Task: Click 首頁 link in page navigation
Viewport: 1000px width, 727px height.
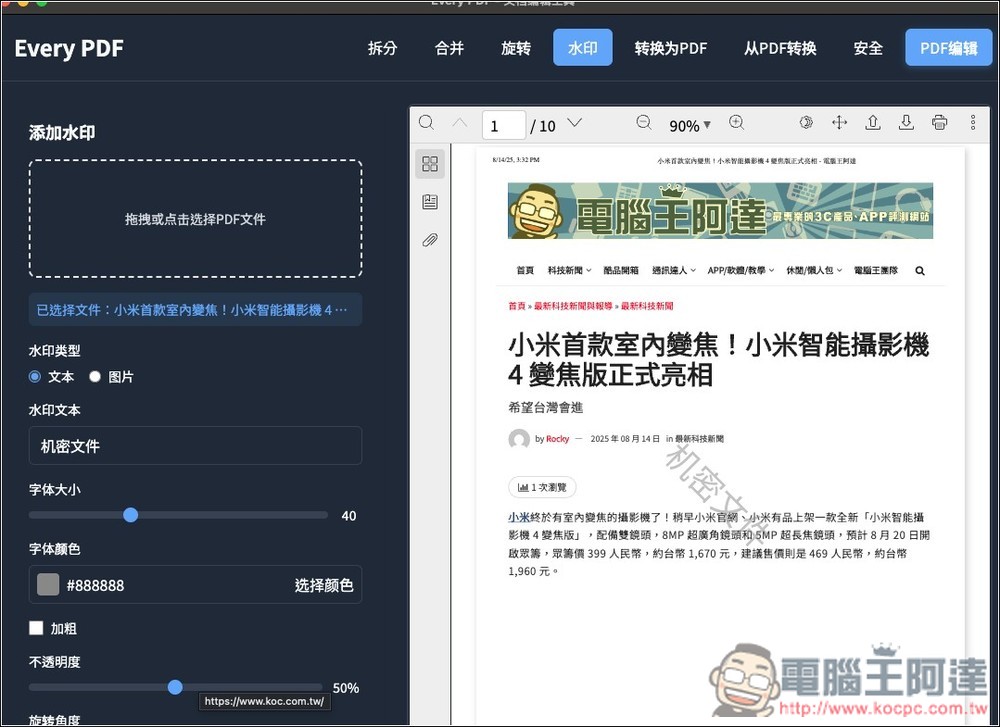Action: pyautogui.click(x=525, y=270)
